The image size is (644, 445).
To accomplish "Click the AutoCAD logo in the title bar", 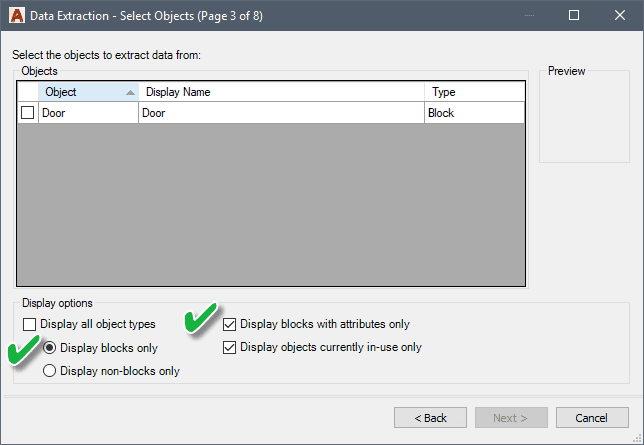I will [16, 16].
